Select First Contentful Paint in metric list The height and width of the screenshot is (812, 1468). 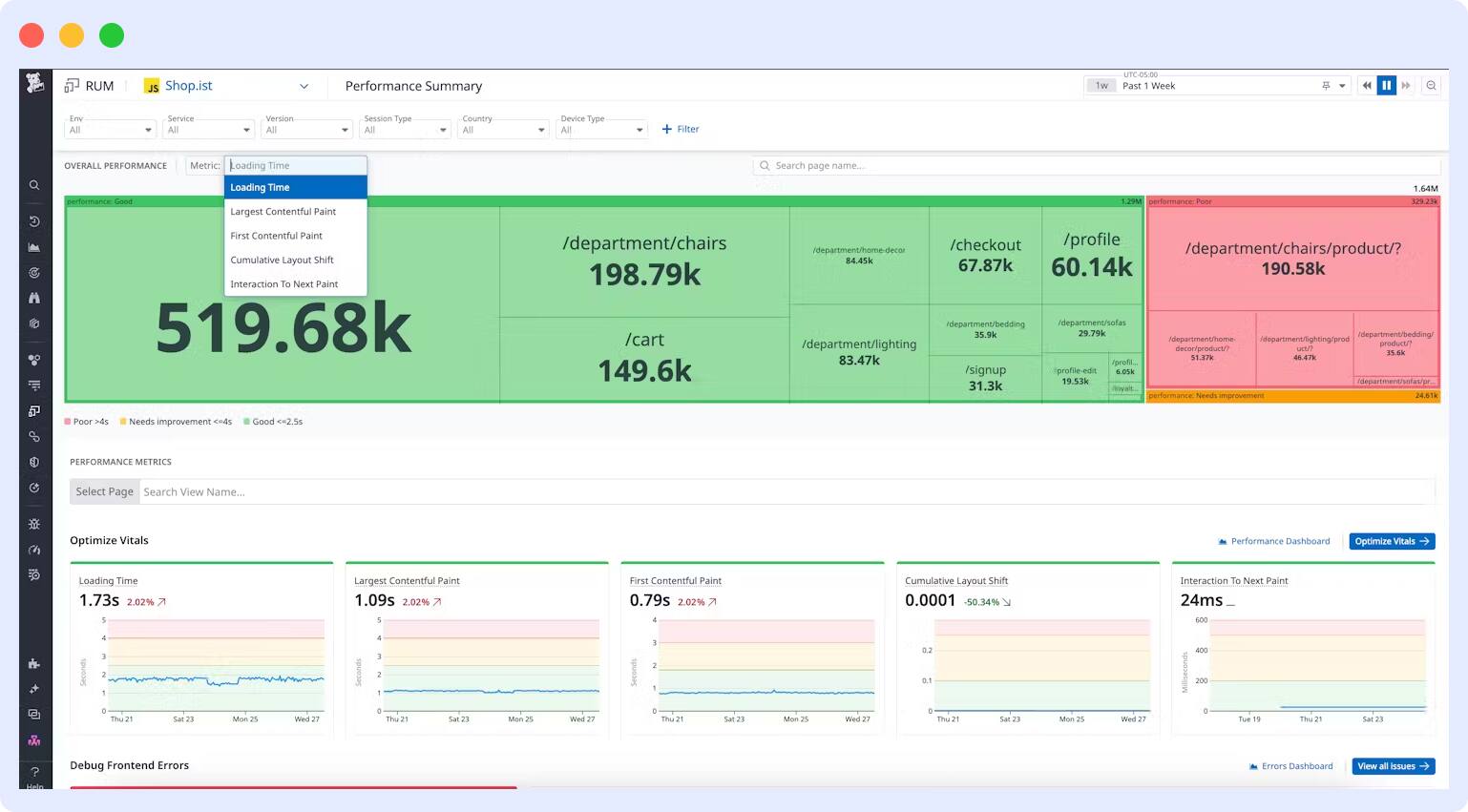(296, 236)
